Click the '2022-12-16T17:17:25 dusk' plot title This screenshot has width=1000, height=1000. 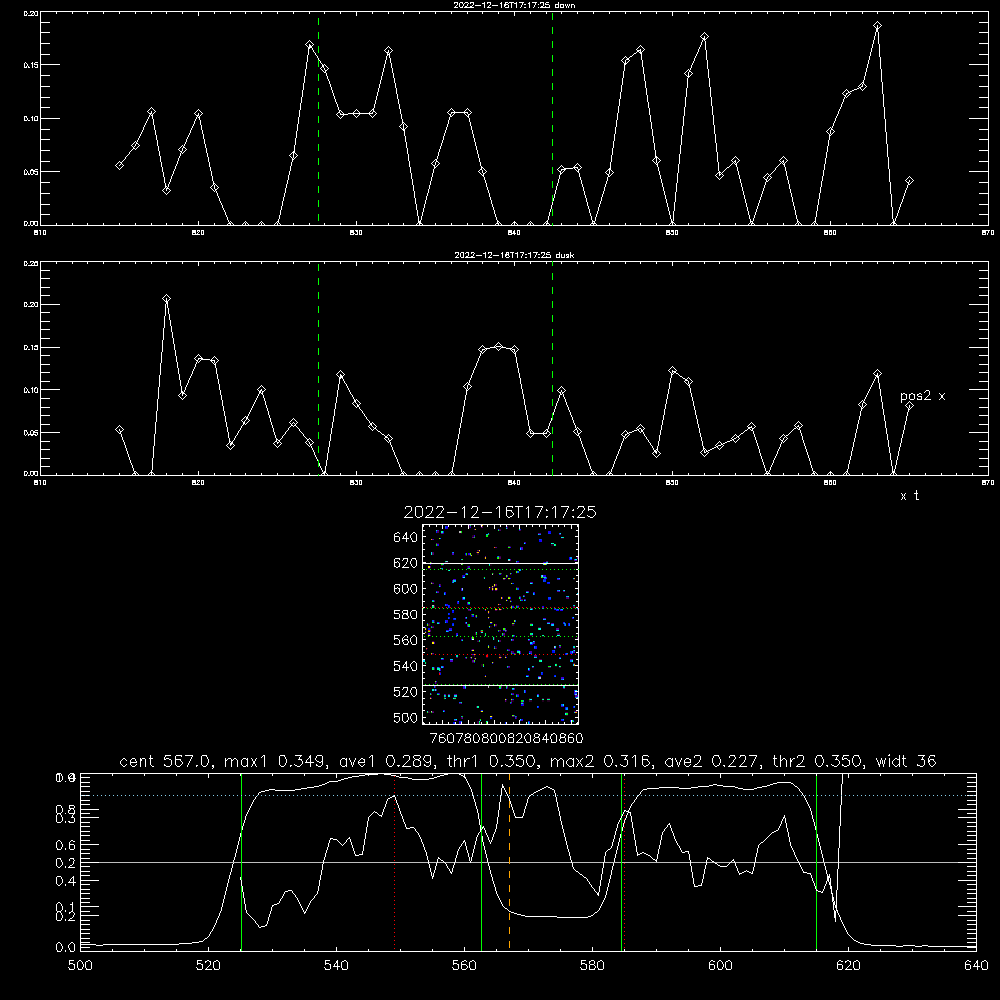[514, 255]
